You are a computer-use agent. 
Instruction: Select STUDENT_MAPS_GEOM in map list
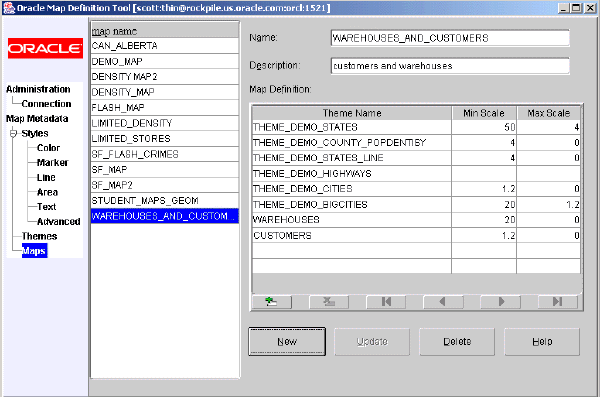tap(165, 201)
